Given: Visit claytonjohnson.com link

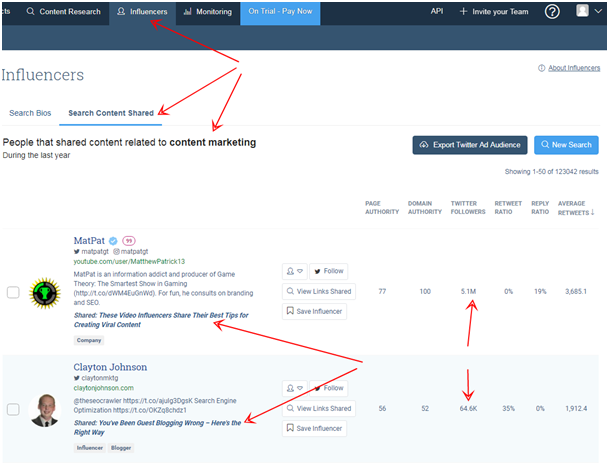Looking at the screenshot, I should click(x=104, y=388).
